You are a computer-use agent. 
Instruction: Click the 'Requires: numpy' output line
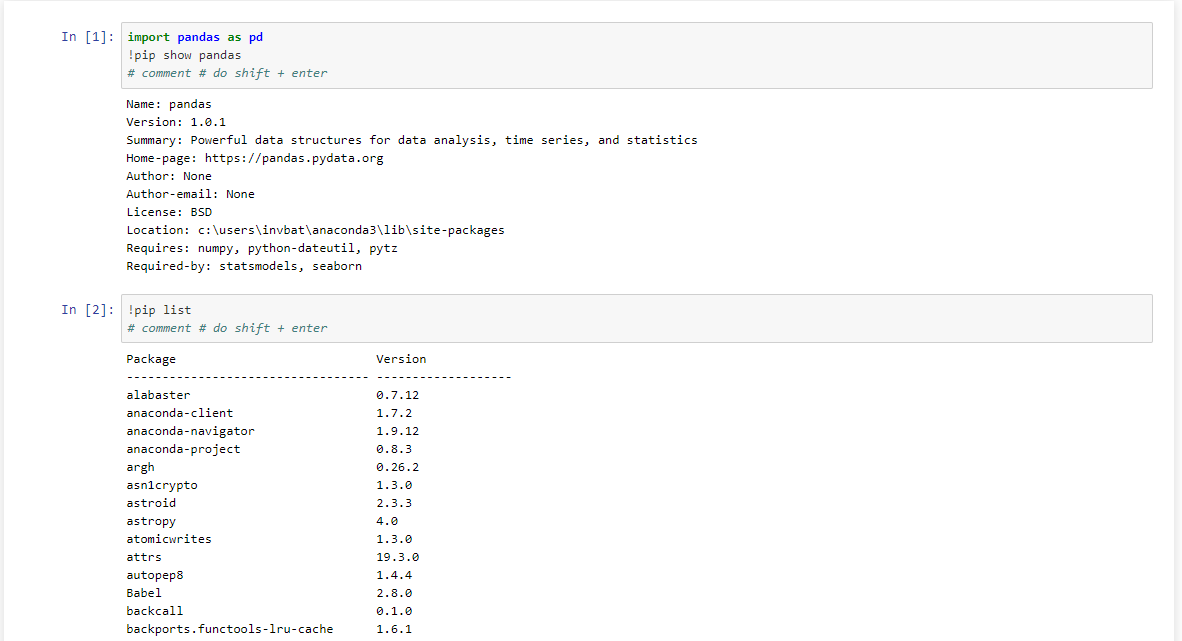click(261, 248)
